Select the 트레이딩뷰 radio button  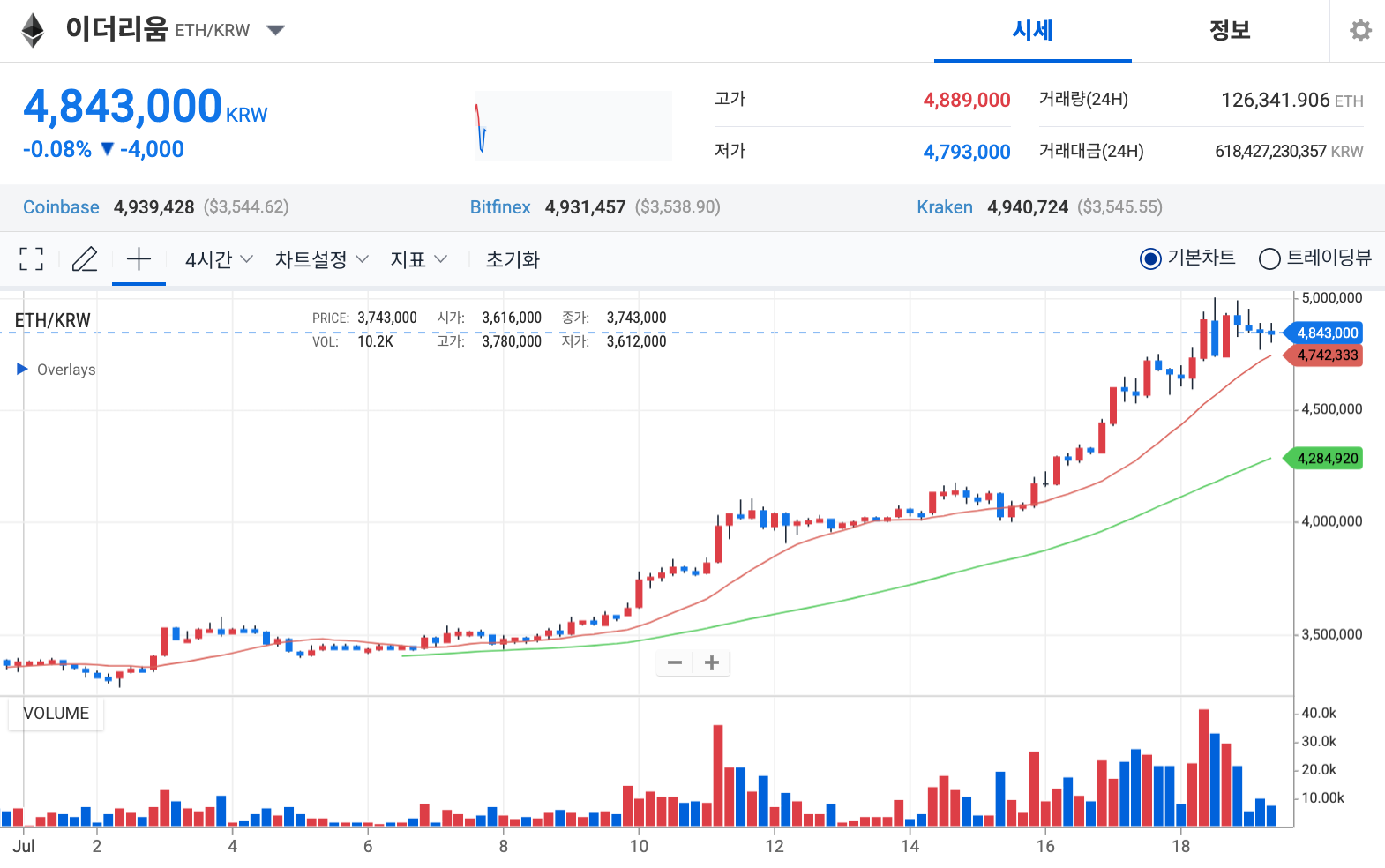coord(1269,258)
